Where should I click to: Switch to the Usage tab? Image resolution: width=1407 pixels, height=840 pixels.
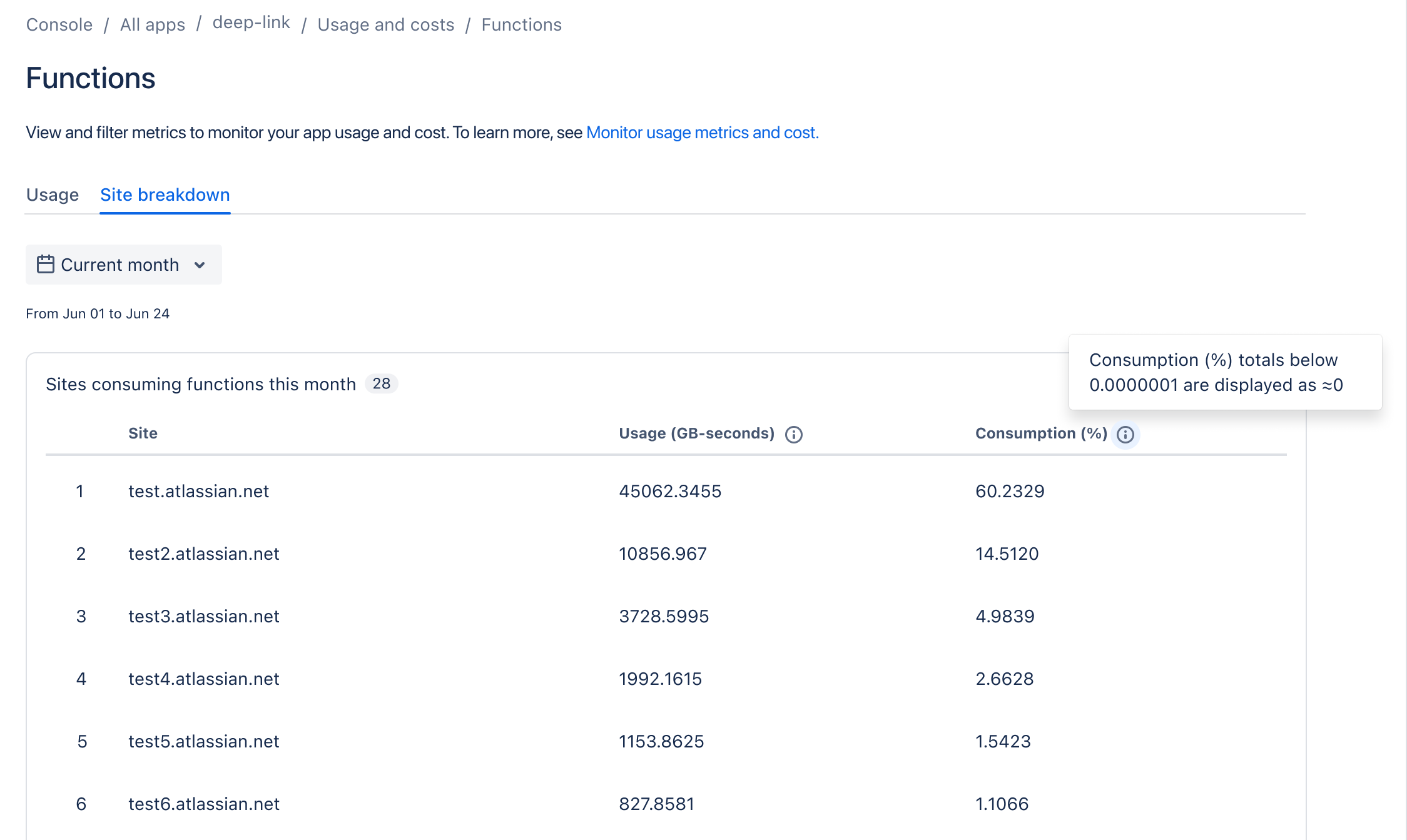tap(53, 195)
